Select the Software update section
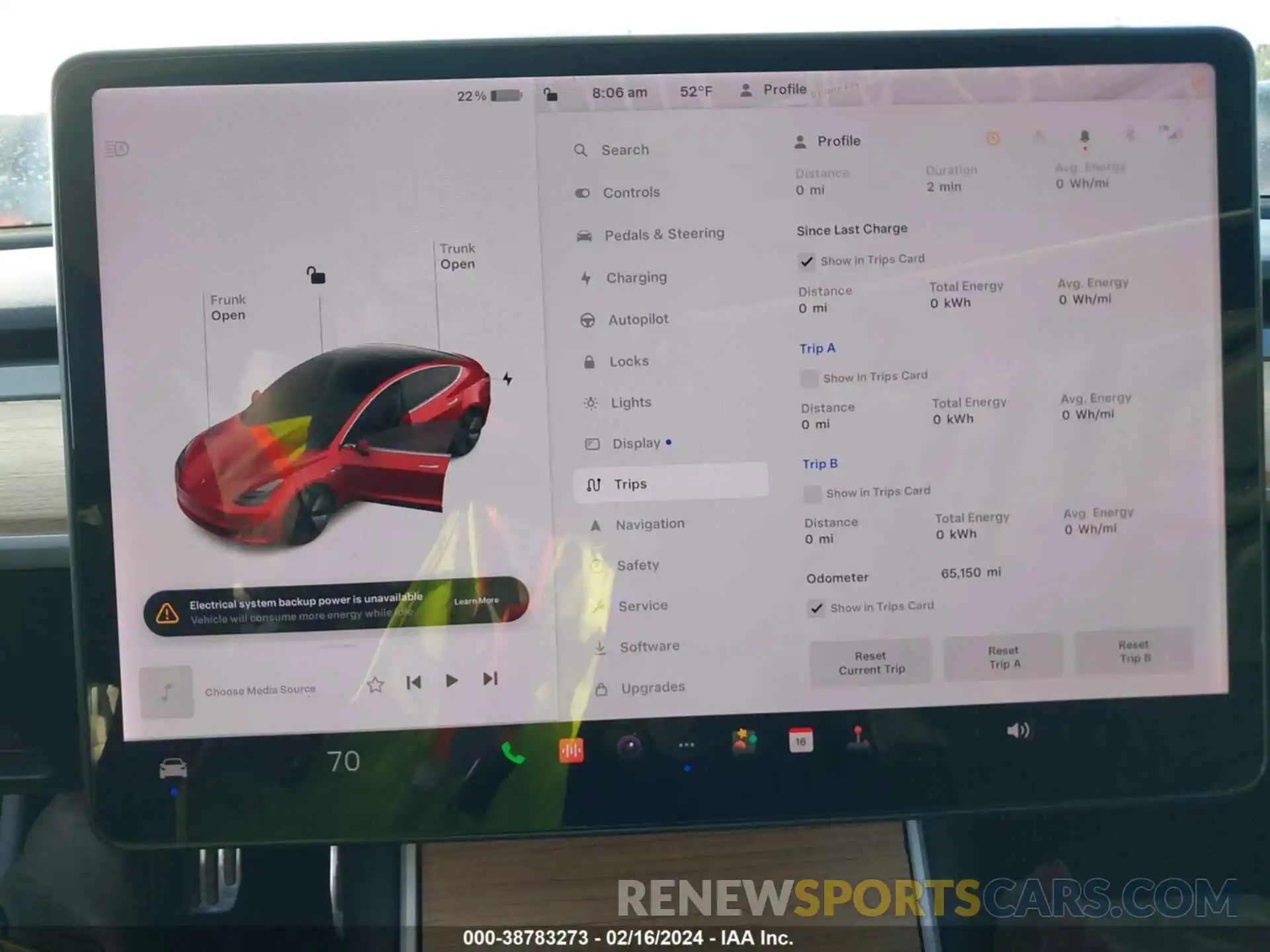 pyautogui.click(x=647, y=645)
